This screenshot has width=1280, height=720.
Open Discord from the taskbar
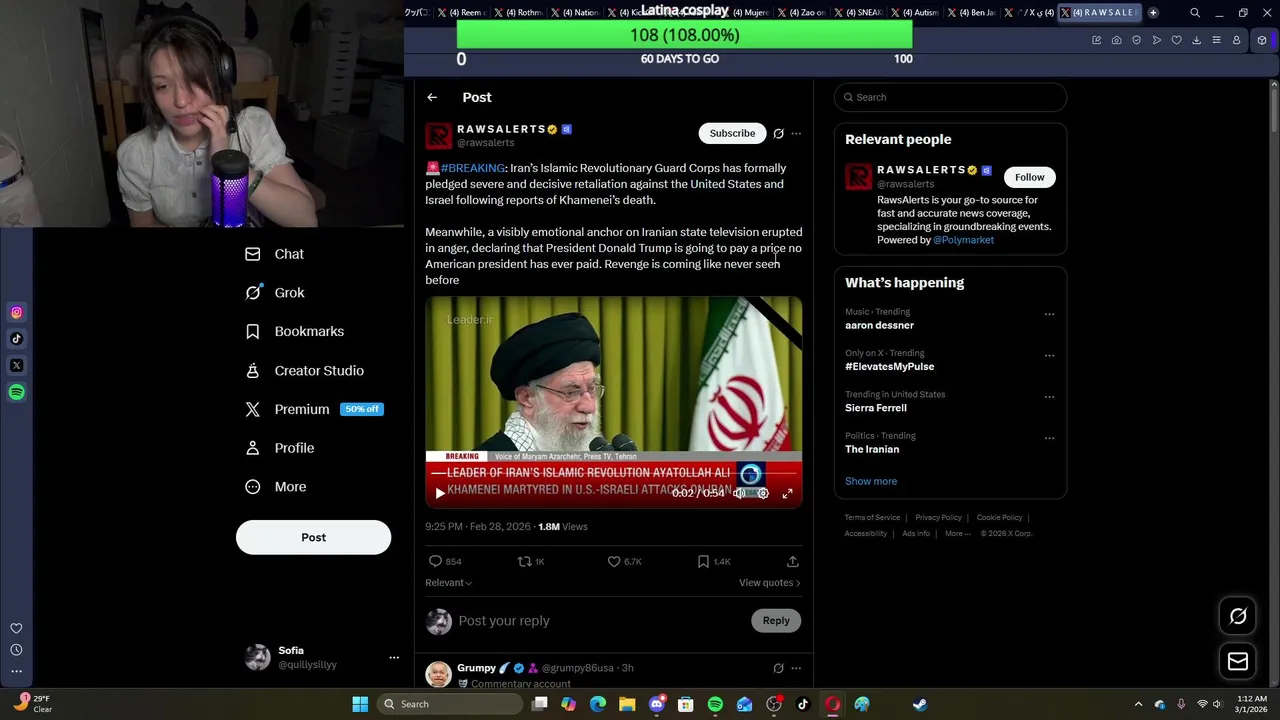point(656,704)
